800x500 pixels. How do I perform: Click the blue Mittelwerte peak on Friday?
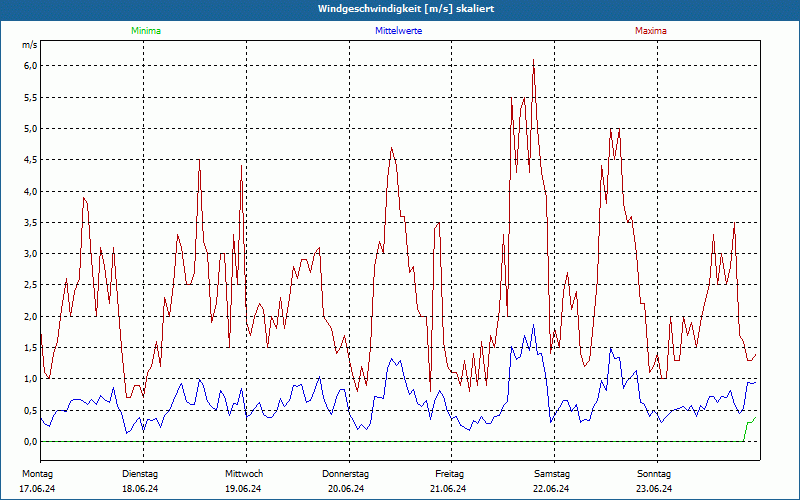[x=534, y=327]
